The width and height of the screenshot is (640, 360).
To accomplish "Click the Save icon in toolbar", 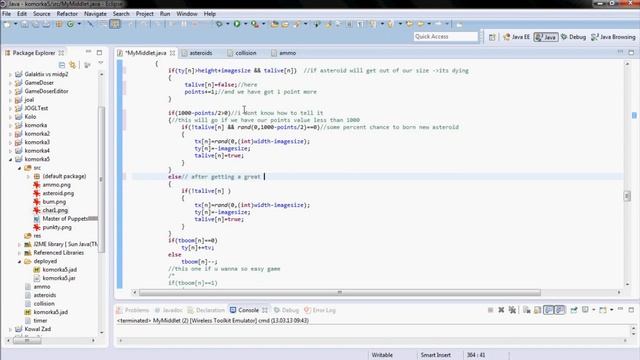I will pos(25,24).
